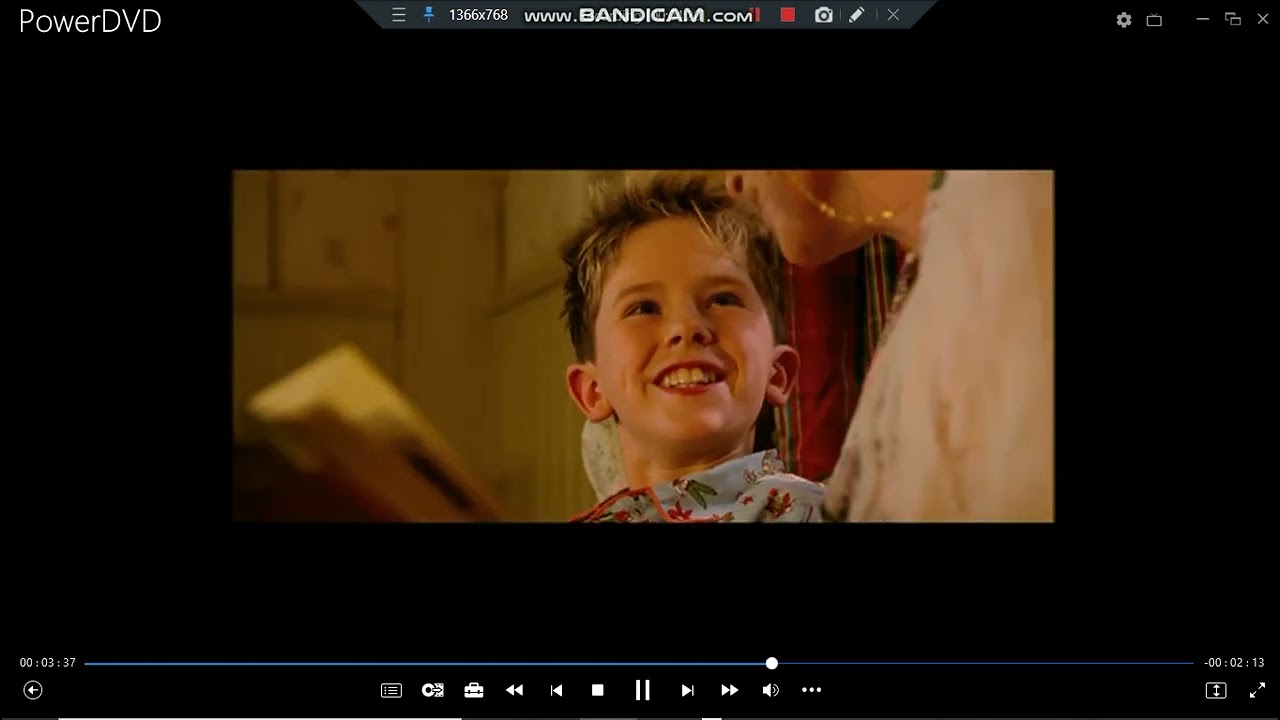Skip to the next chapter
1280x720 pixels.
pos(687,690)
